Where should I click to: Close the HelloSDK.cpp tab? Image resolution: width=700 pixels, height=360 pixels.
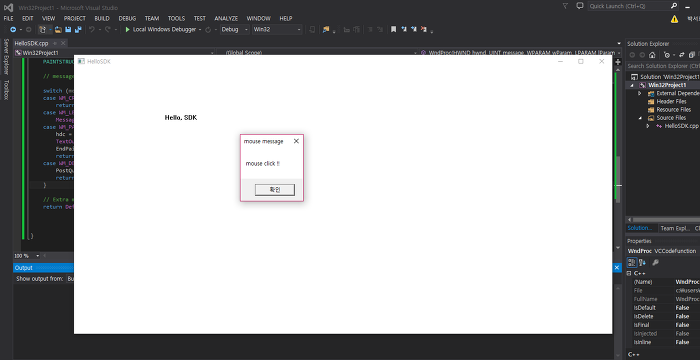63,43
